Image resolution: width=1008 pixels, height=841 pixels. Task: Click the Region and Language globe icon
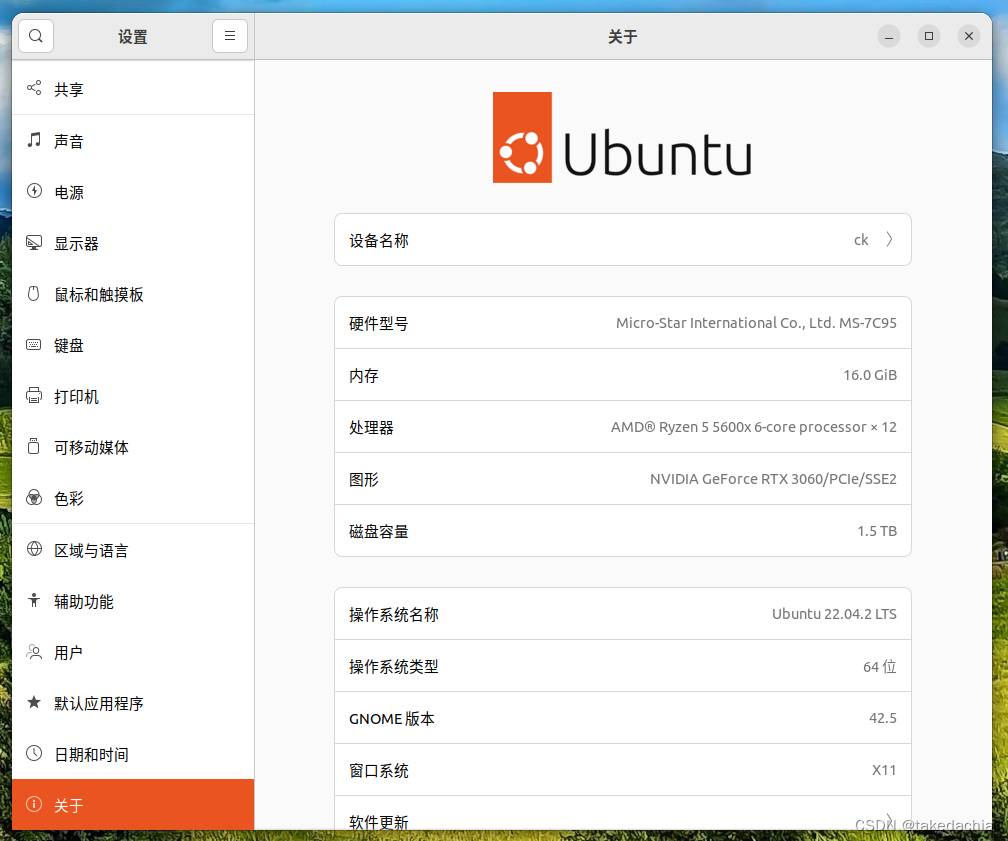tap(34, 549)
